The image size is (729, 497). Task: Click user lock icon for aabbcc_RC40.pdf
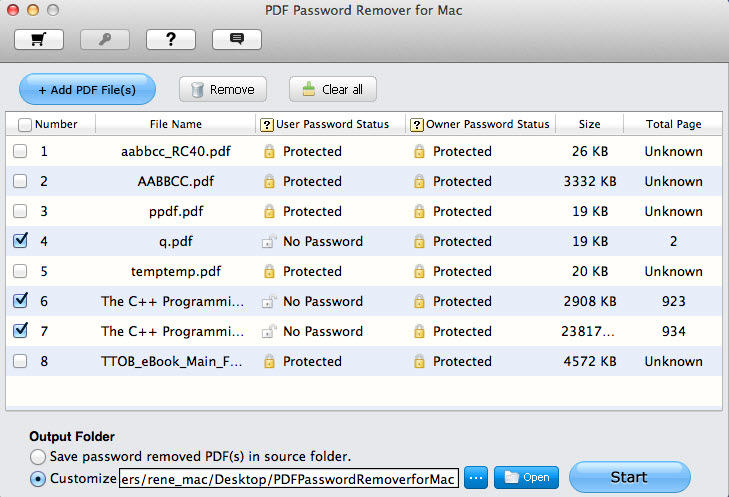click(269, 152)
